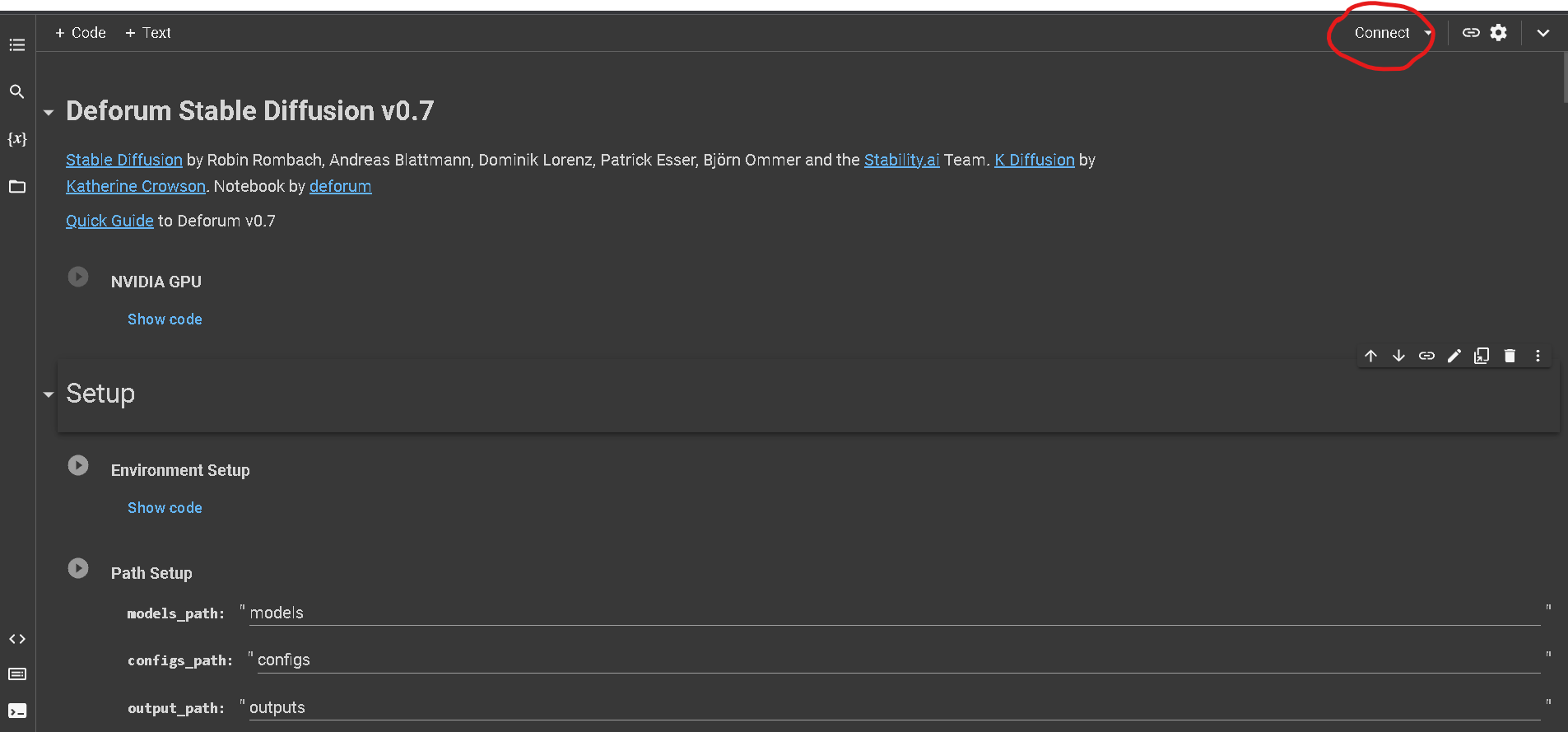Open the Connect dropdown arrow
The width and height of the screenshot is (1568, 732).
point(1428,33)
